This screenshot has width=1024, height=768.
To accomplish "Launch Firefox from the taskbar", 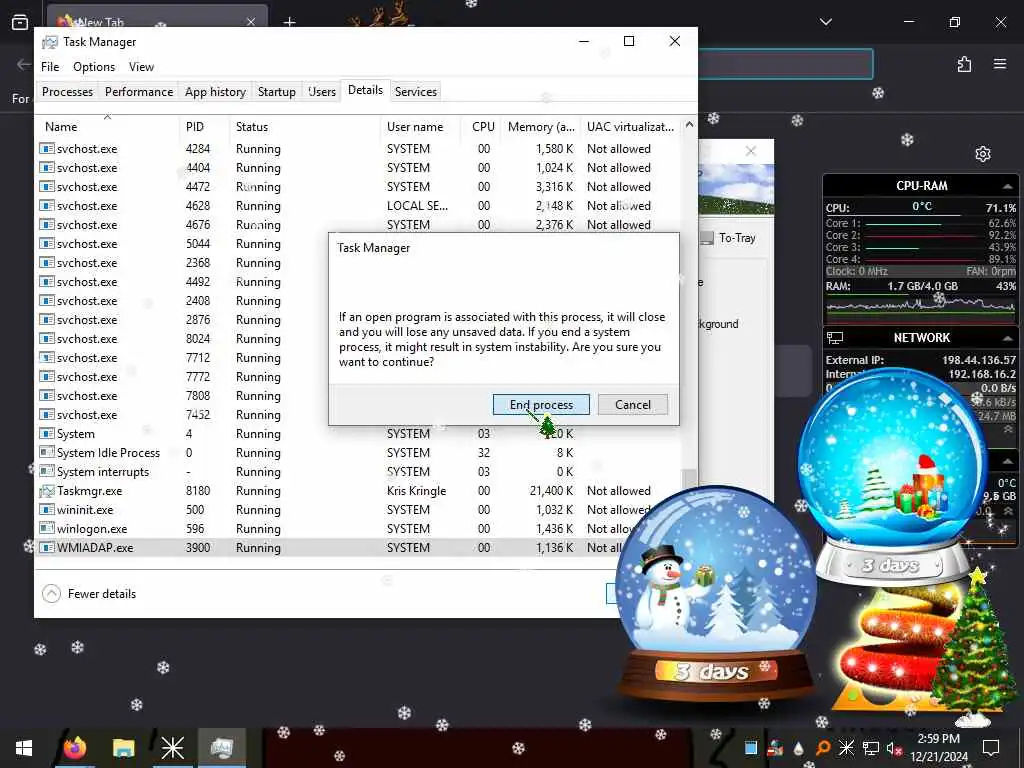I will click(x=74, y=748).
